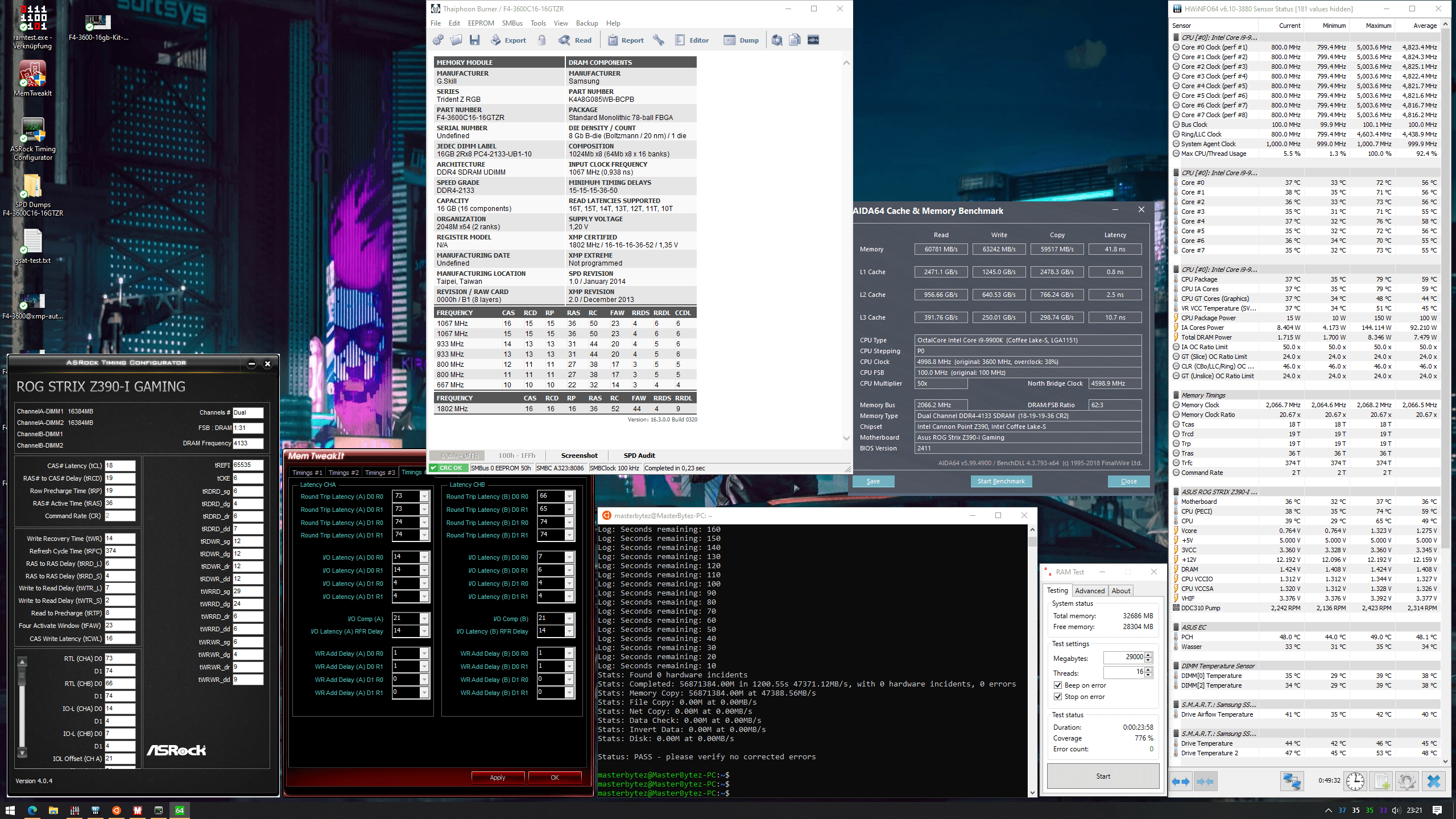Open the MemTweakIt desktop shortcut
The image size is (1456, 819).
[32, 78]
